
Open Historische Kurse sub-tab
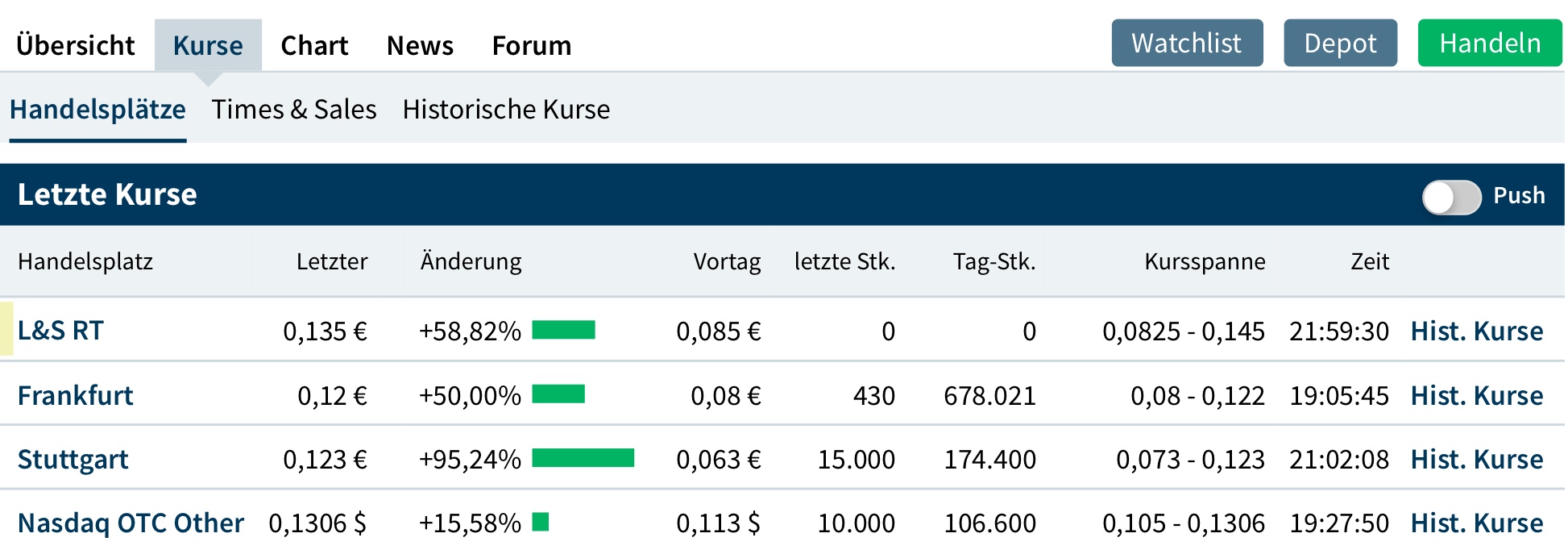coord(506,109)
